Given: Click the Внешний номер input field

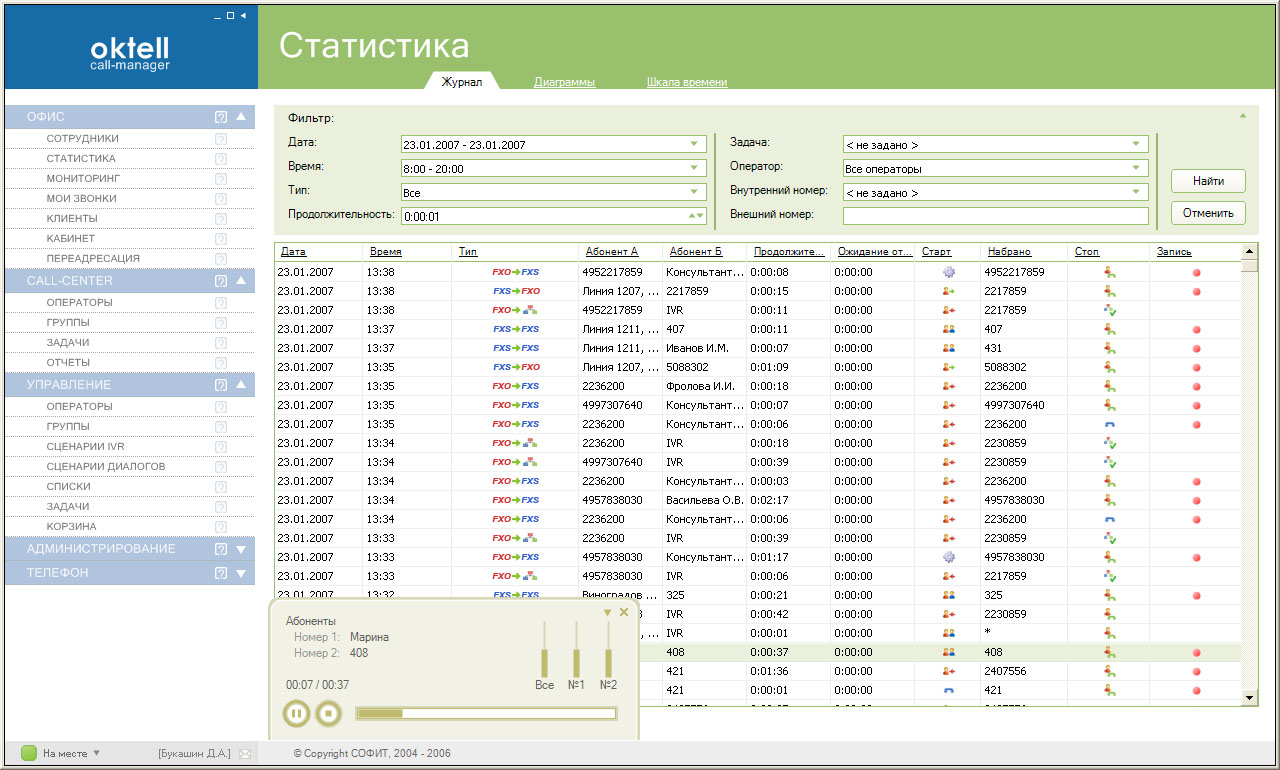Looking at the screenshot, I should click(x=996, y=216).
